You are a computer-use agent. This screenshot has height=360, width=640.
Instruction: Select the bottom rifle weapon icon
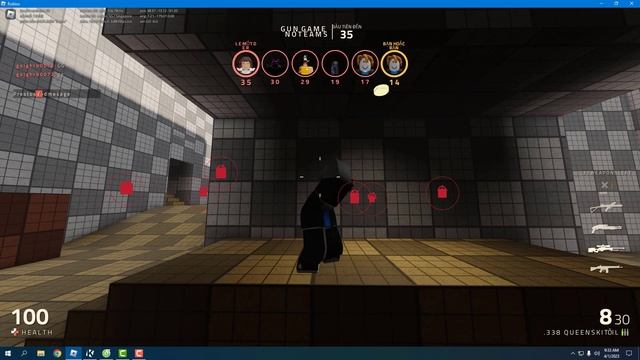(x=606, y=269)
